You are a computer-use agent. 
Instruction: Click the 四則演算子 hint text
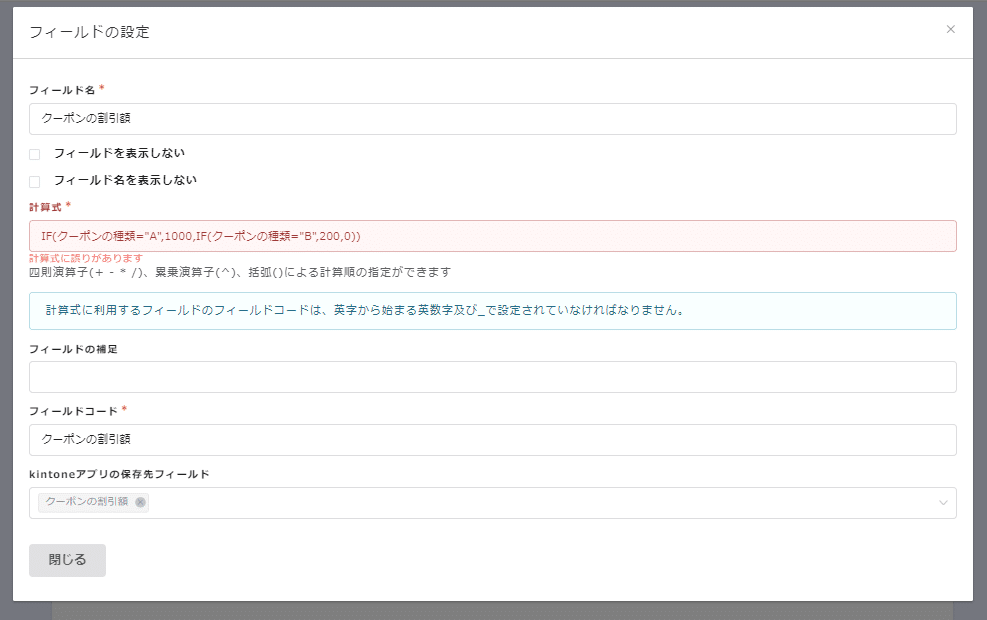[240, 273]
